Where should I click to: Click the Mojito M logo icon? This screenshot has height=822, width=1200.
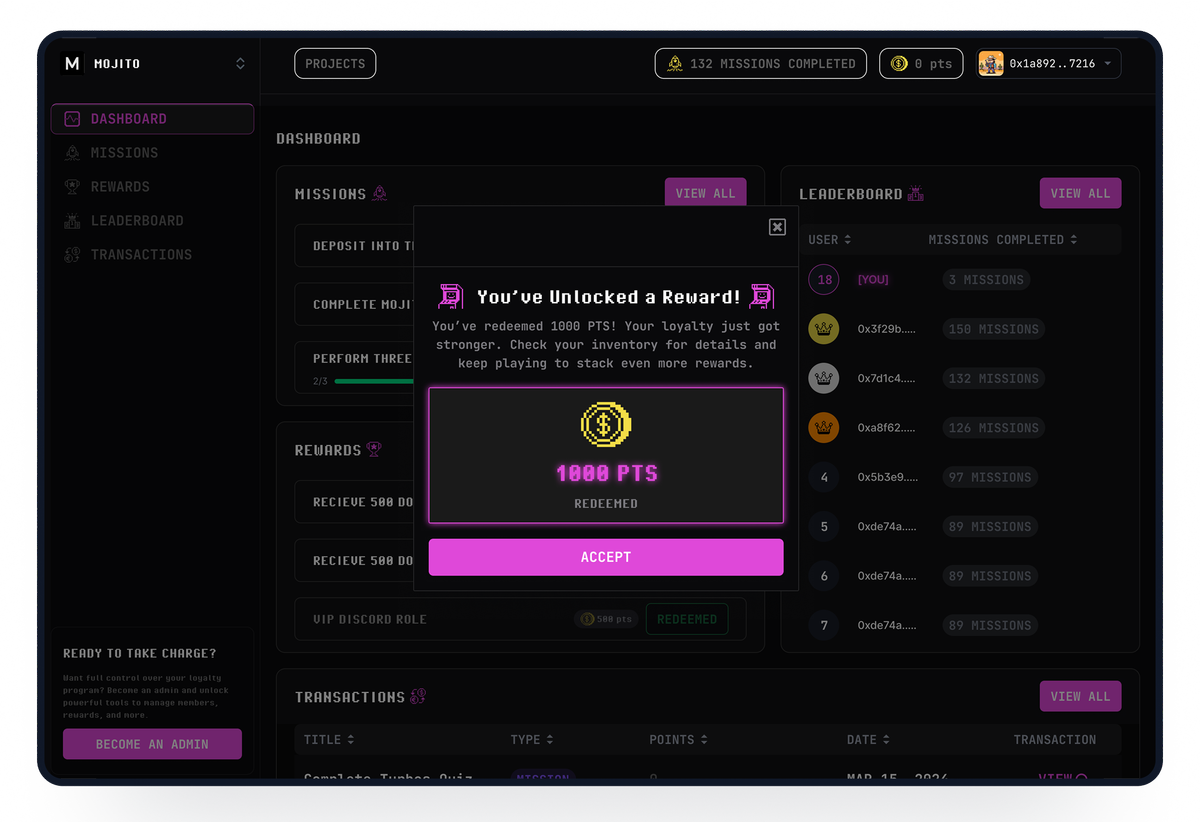[x=72, y=64]
